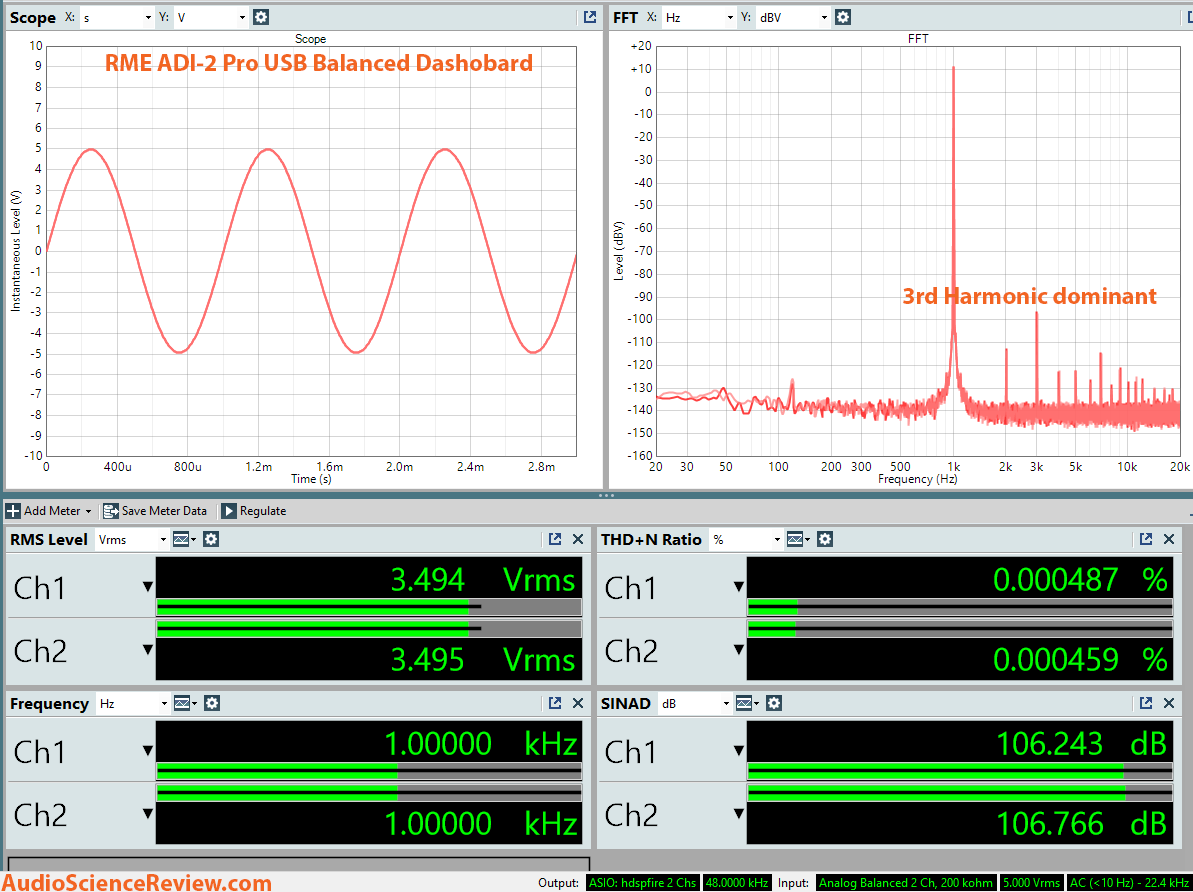Click the 0.000487 % THD+N reading

pyautogui.click(x=1080, y=580)
